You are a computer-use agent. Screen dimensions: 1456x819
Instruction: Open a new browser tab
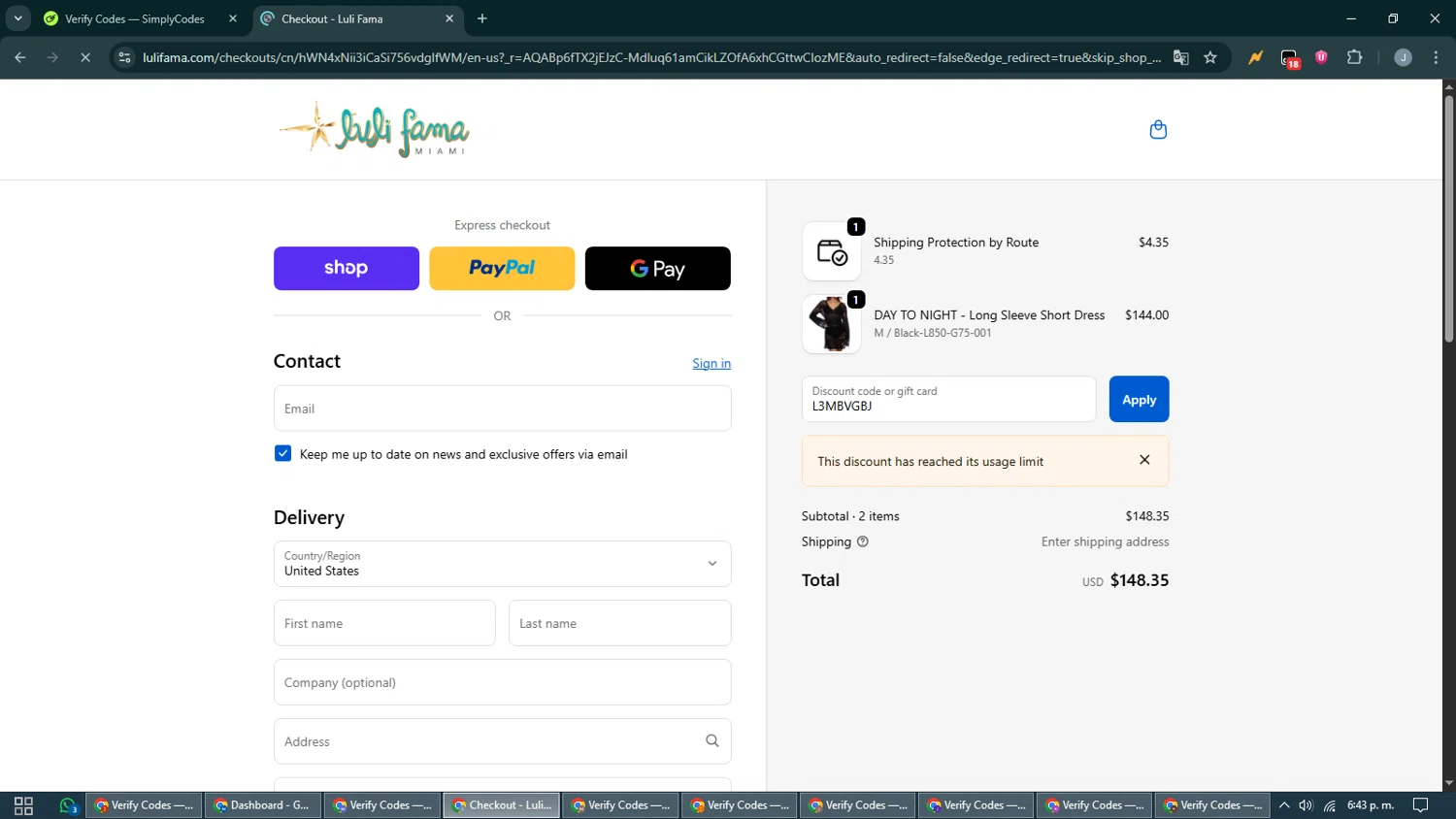click(x=482, y=18)
